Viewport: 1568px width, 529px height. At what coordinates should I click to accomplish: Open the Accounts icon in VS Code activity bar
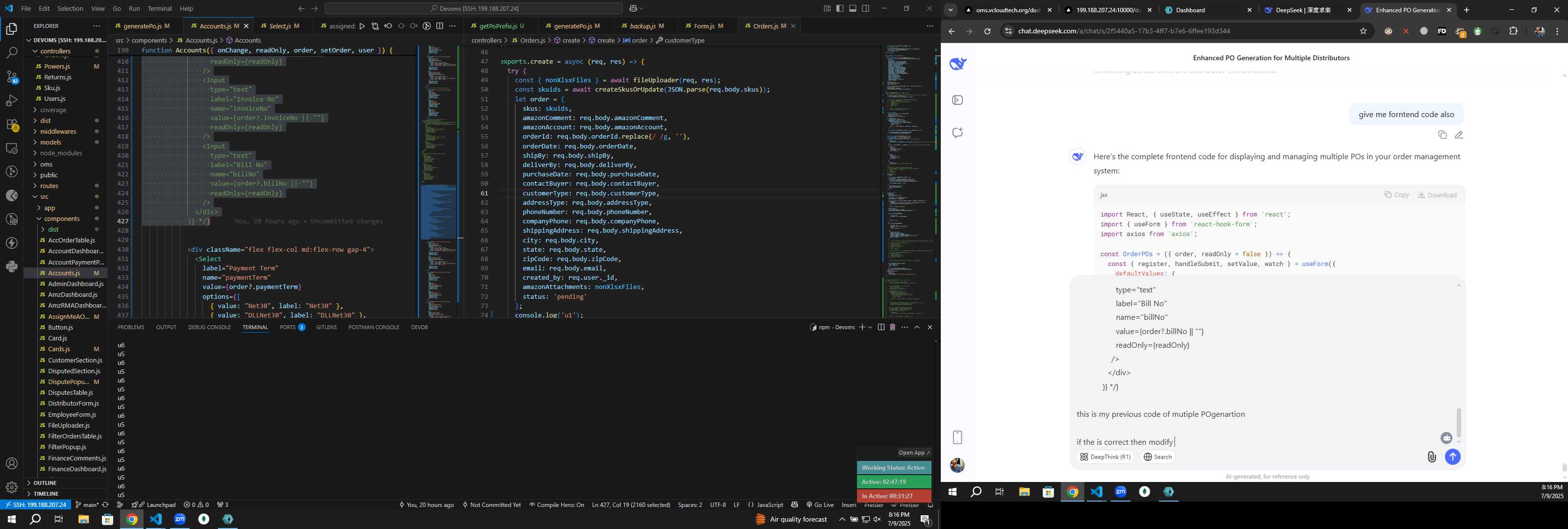tap(12, 464)
